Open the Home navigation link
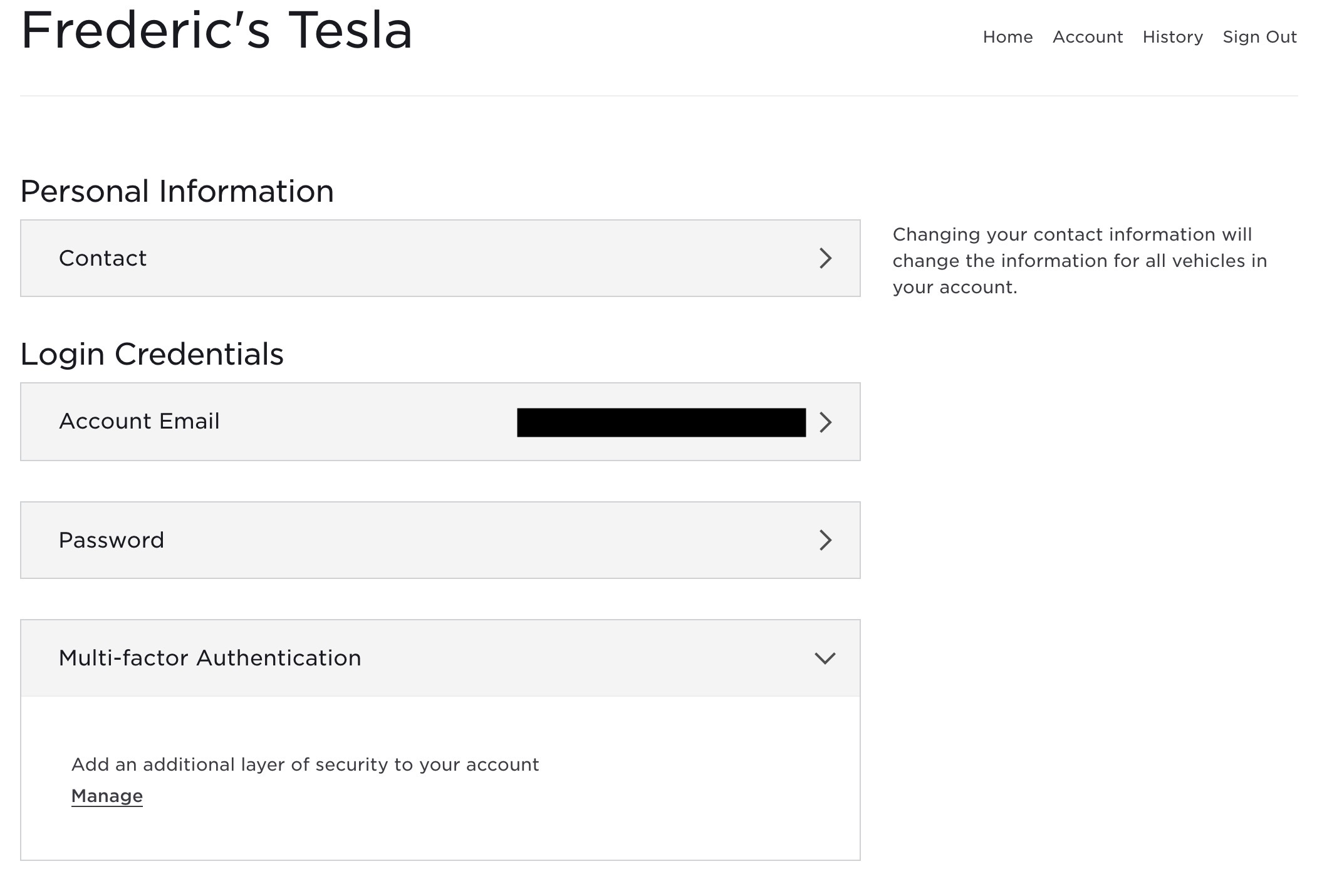The image size is (1317, 896). [1007, 36]
